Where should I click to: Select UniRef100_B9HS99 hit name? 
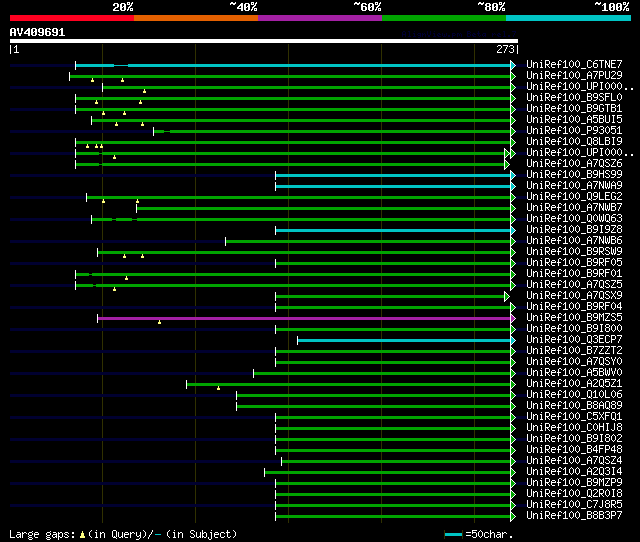574,174
